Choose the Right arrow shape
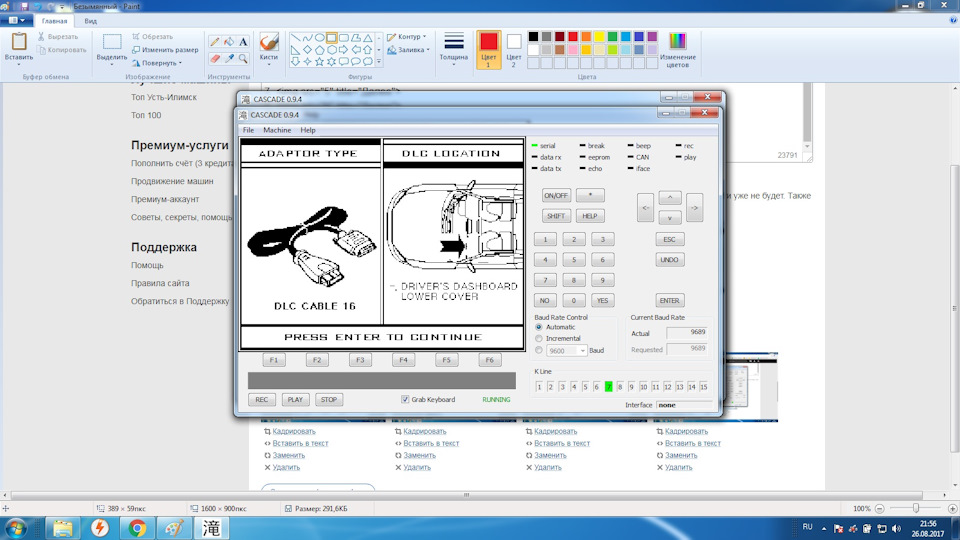 [x=343, y=50]
